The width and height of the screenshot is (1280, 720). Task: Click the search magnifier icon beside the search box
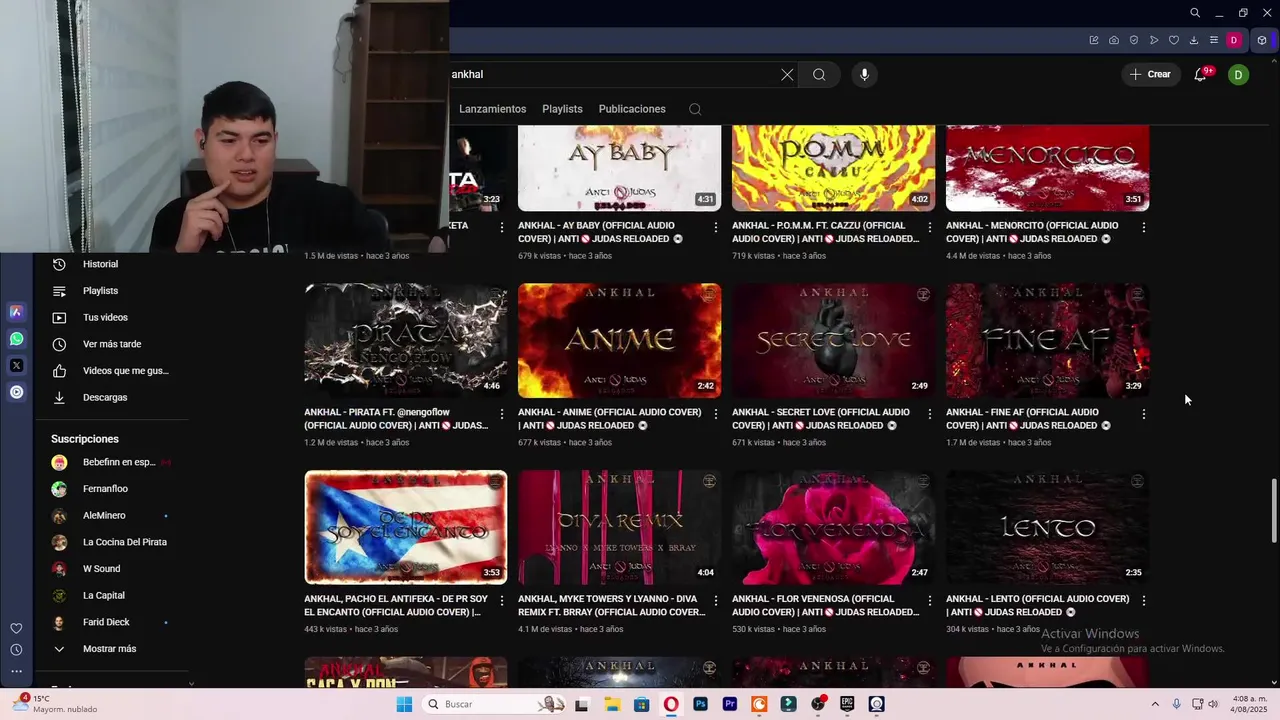(819, 75)
